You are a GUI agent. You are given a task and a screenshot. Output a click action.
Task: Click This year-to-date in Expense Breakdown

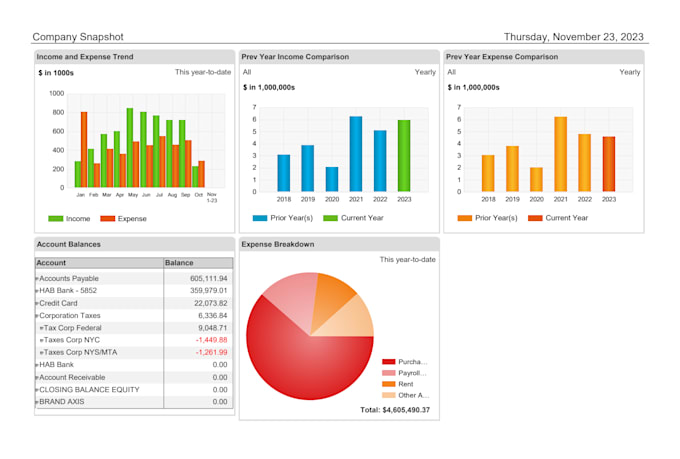(x=408, y=259)
